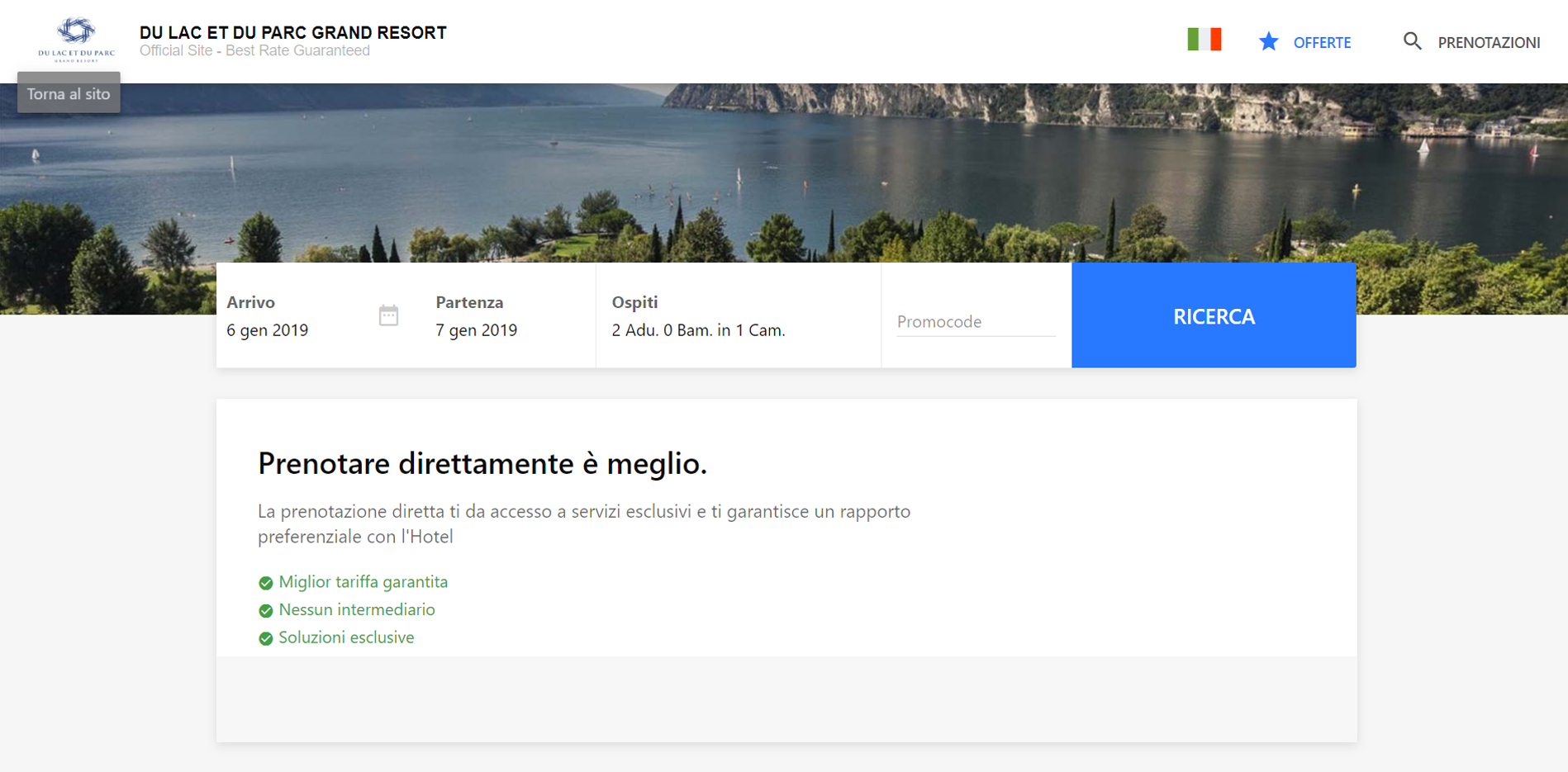Click the Du Lac et Du Parc Grand Resort title
This screenshot has height=772, width=1568.
(x=292, y=33)
